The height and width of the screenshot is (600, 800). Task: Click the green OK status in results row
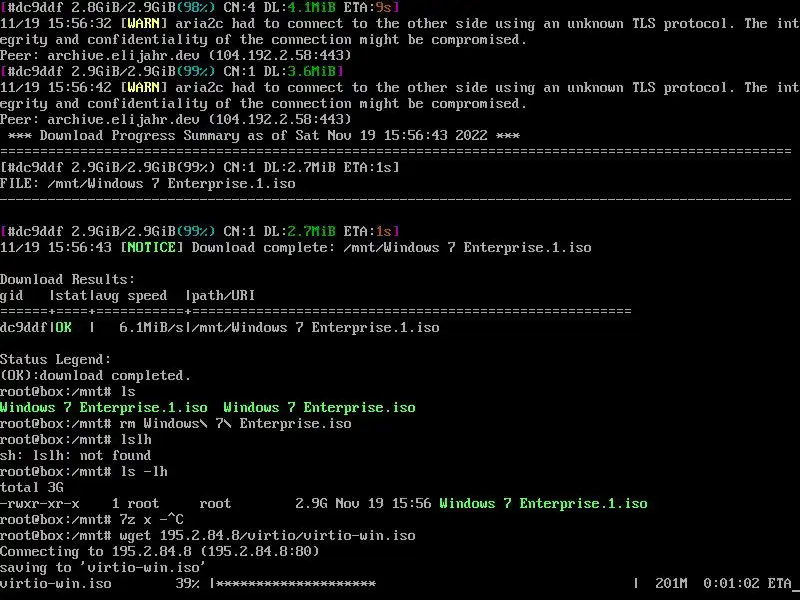click(63, 328)
